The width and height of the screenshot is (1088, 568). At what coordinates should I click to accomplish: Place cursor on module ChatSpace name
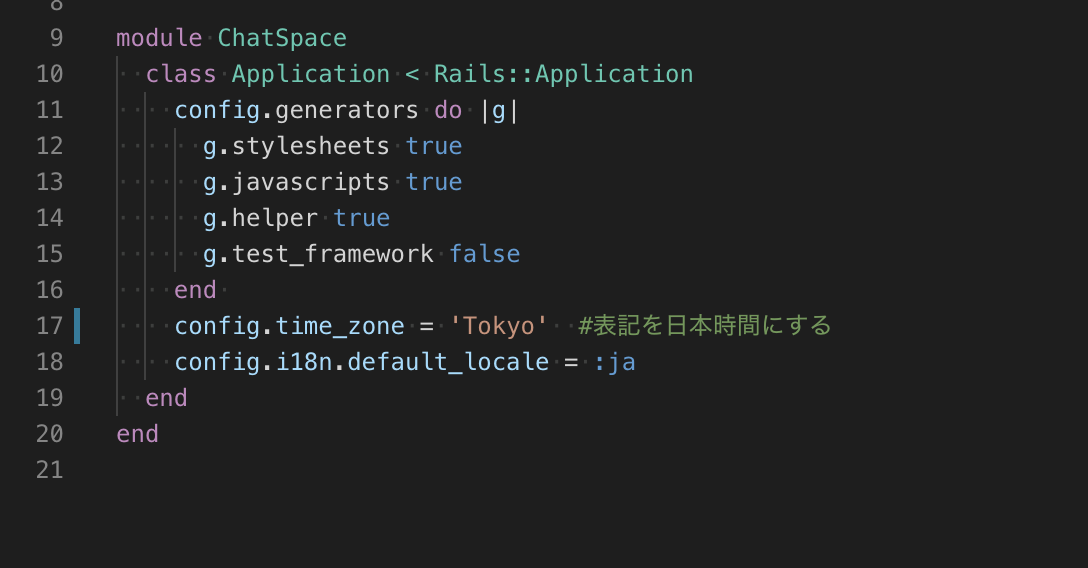point(282,38)
